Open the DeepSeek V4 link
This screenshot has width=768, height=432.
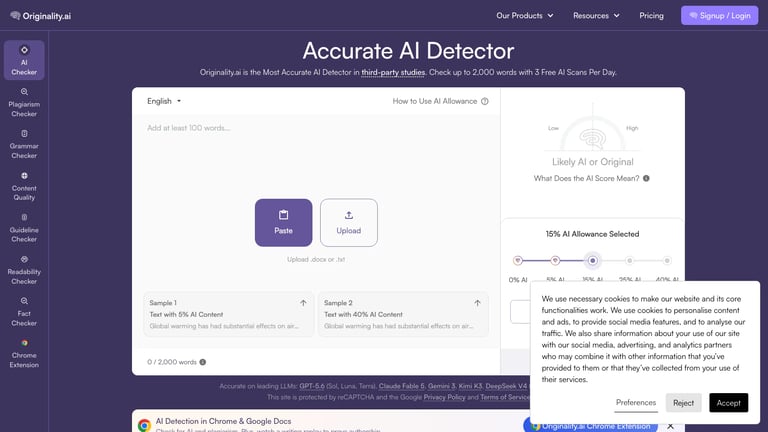pyautogui.click(x=506, y=386)
